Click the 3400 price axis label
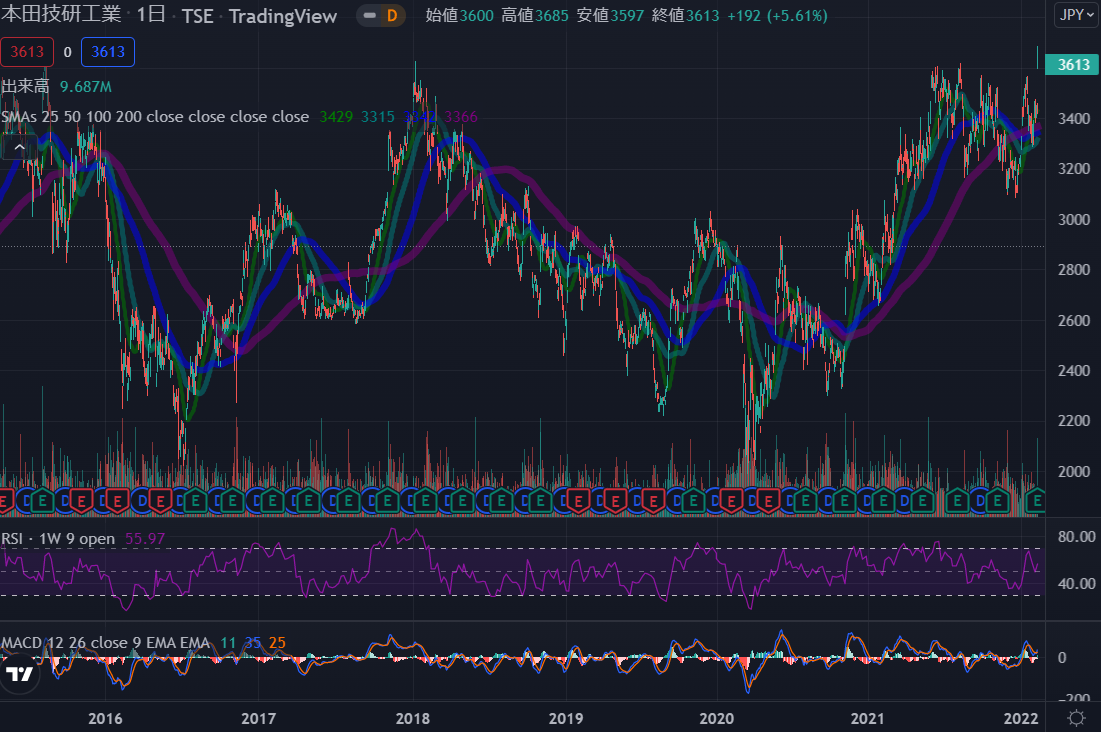The width and height of the screenshot is (1101, 732). point(1074,119)
